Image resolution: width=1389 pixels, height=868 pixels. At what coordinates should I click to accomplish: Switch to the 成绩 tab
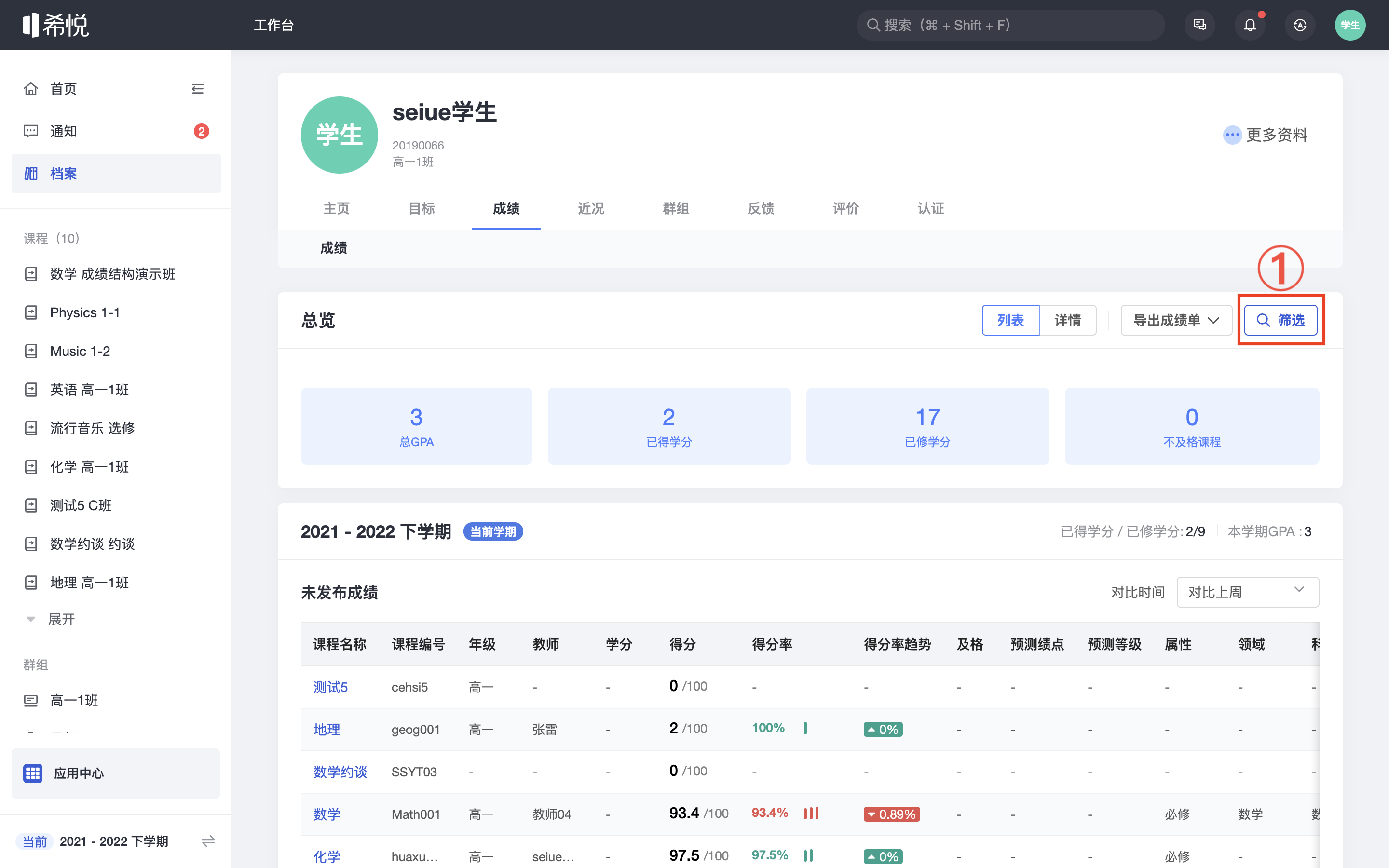(x=506, y=208)
